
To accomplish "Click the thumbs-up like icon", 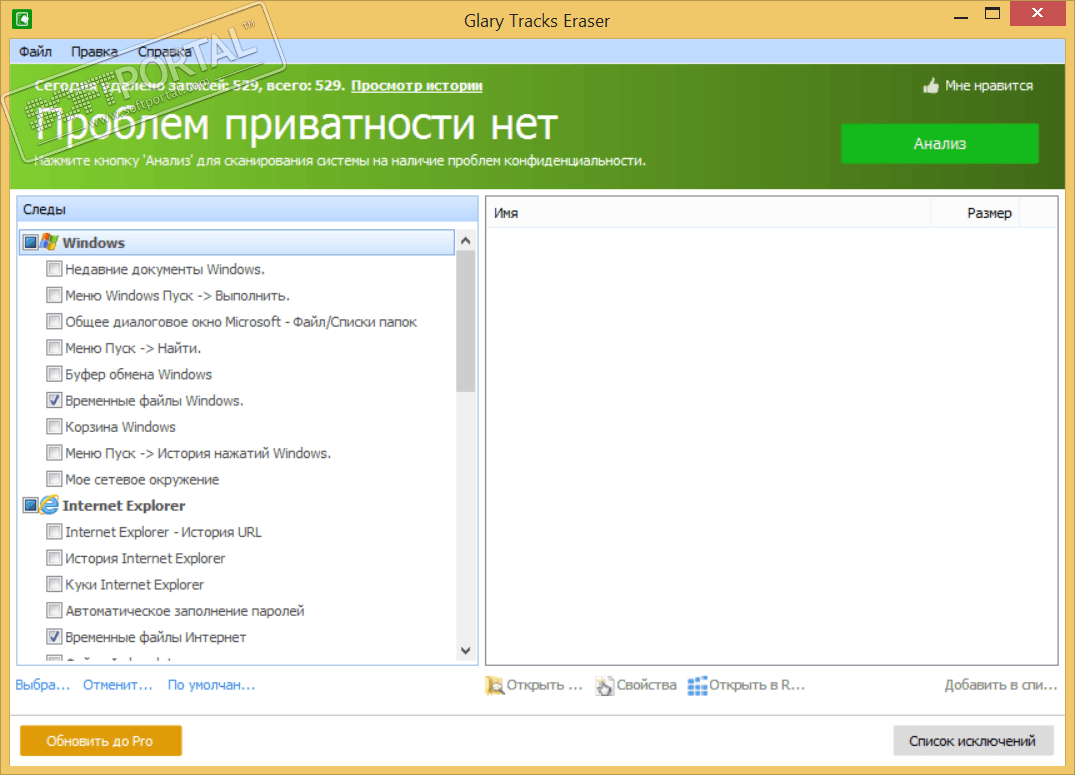I will (930, 86).
